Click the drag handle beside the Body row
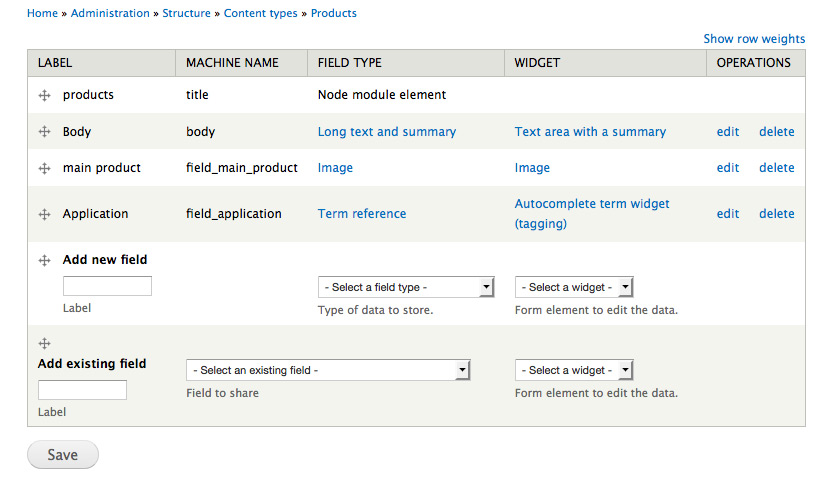Screen dimensions: 832x482 click(x=45, y=132)
